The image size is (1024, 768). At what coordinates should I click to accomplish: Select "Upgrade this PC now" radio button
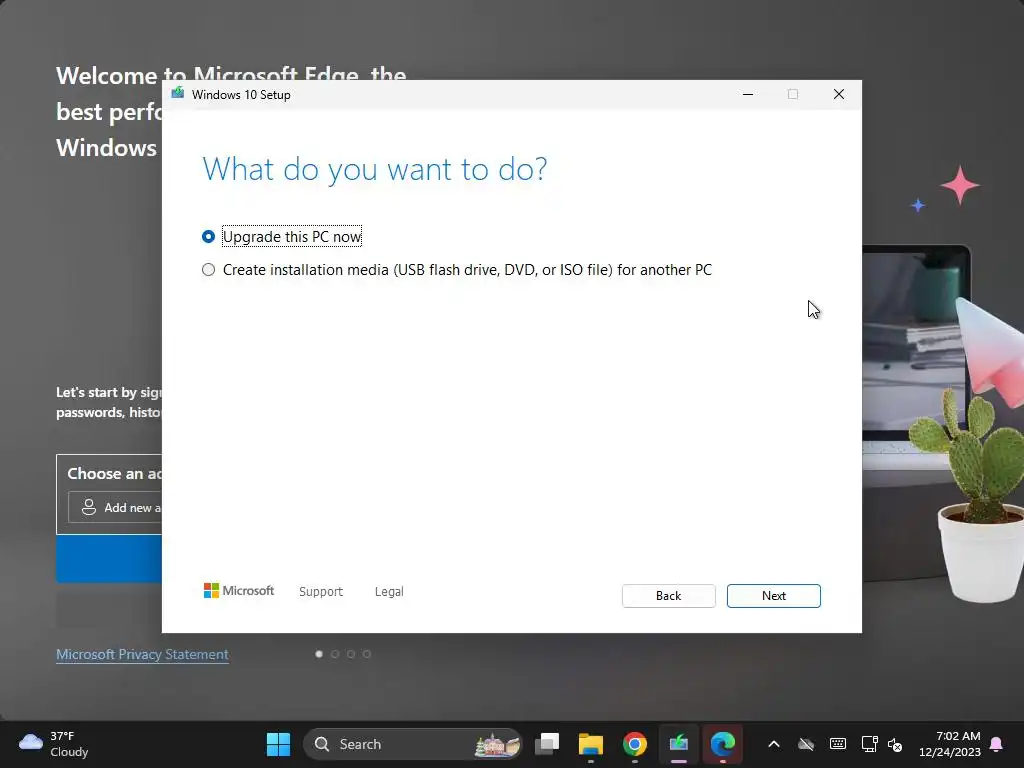click(208, 236)
